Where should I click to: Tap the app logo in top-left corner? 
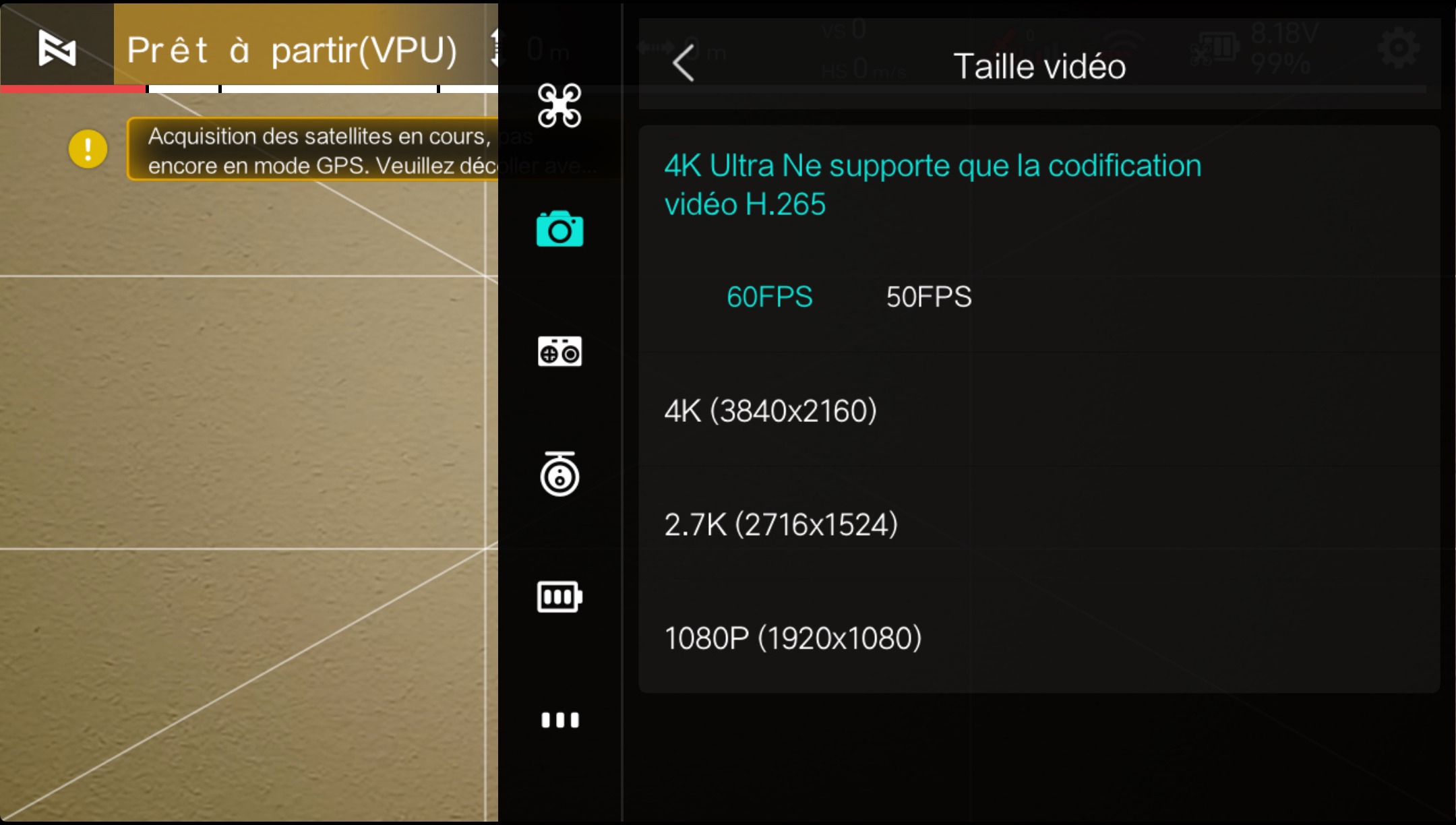click(x=57, y=48)
